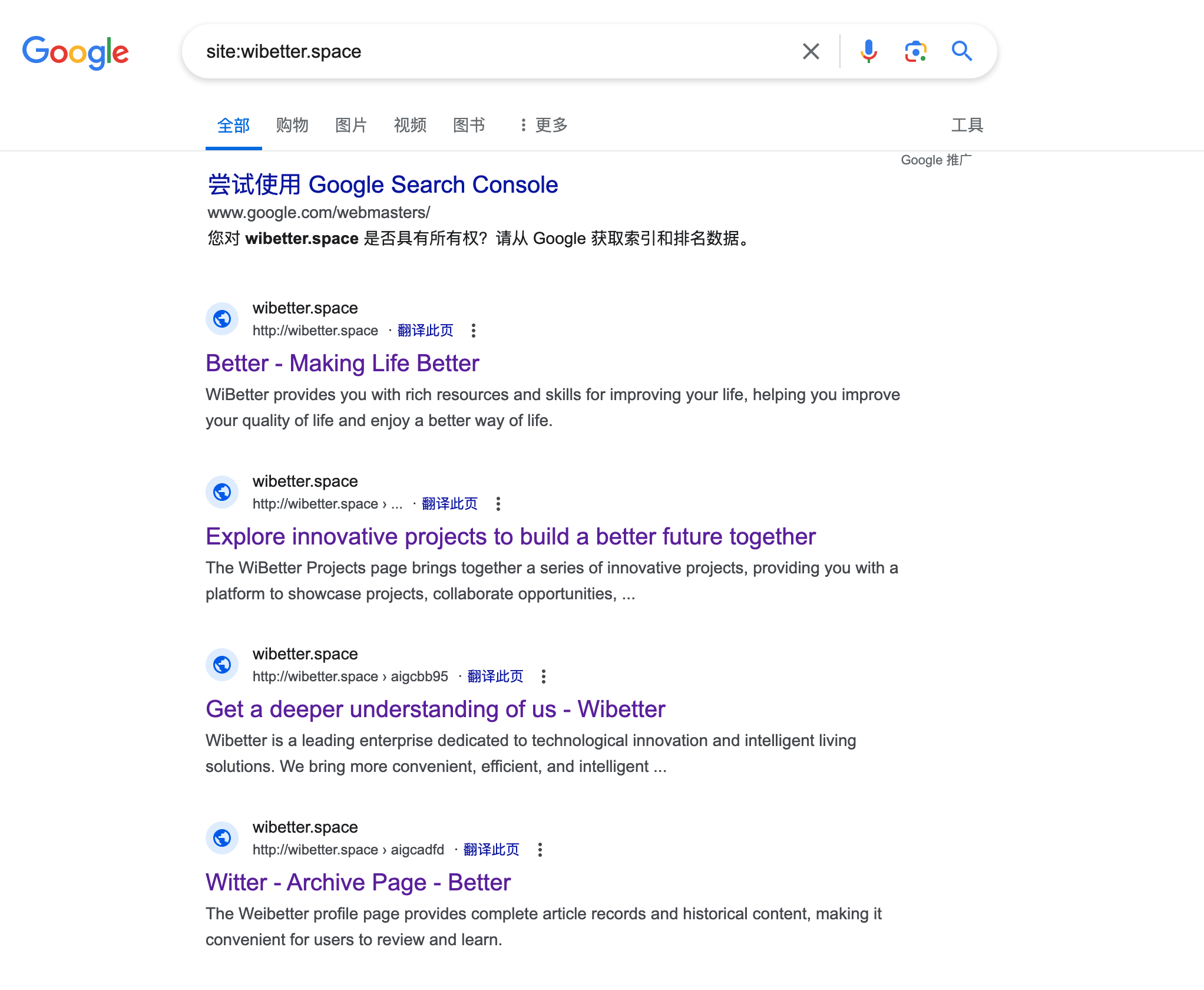
Task: Open Get a deeper understanding of us - Wibetter
Action: pyautogui.click(x=435, y=709)
